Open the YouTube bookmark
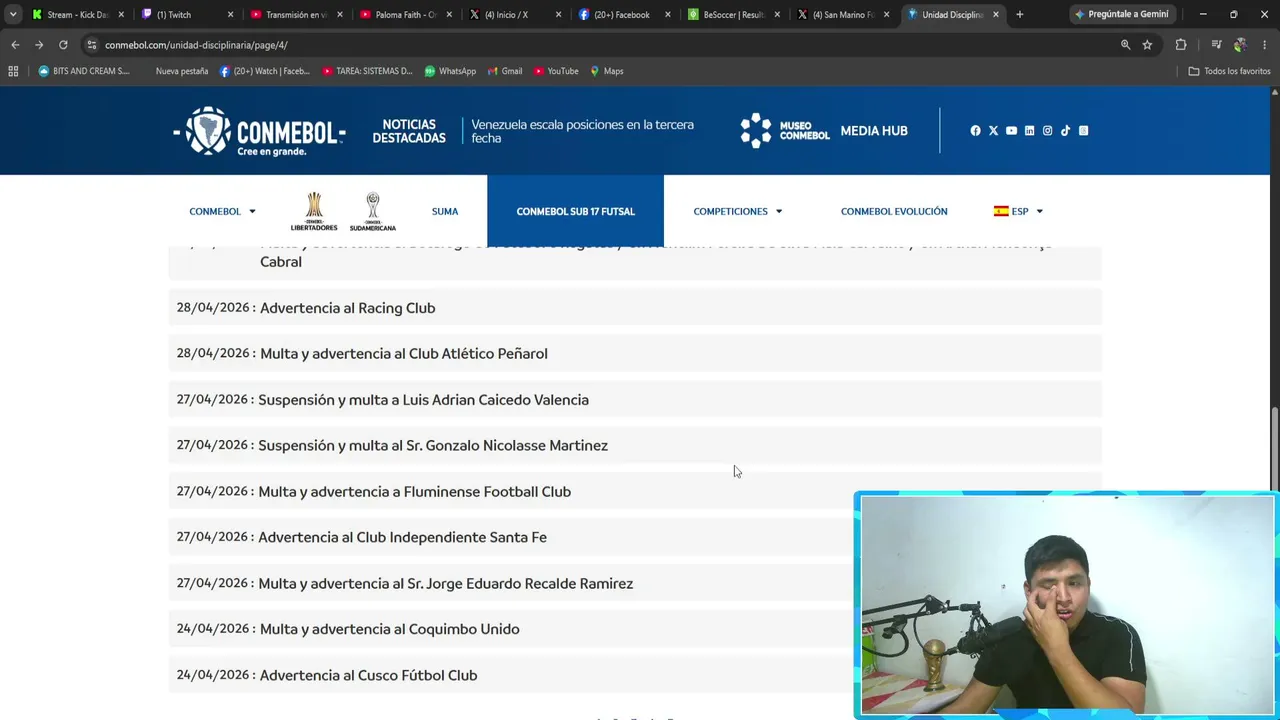1280x720 pixels. 556,71
